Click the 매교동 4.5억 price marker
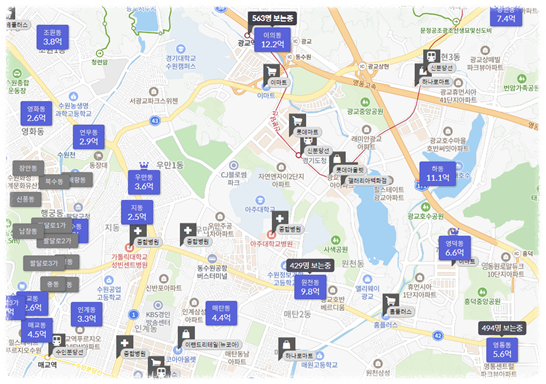Image resolution: width=546 pixels, height=384 pixels. [37, 330]
